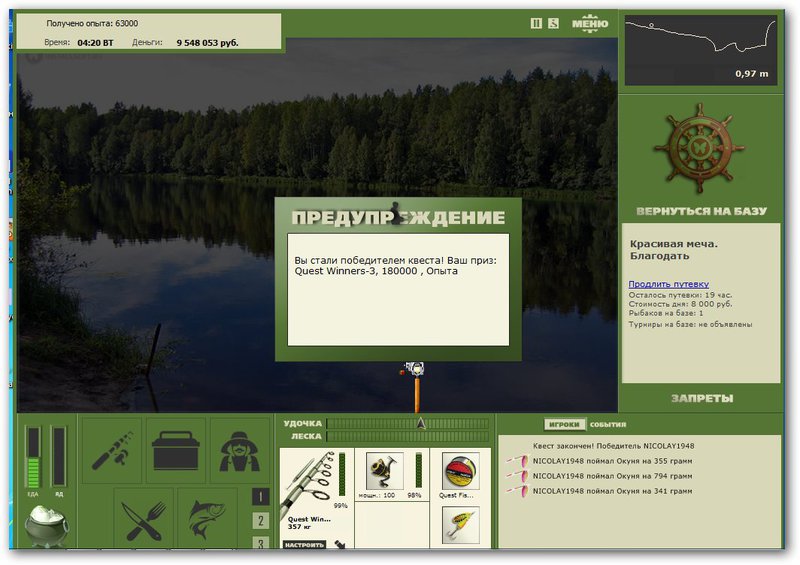This screenshot has height=565, width=800.
Task: Click the 'Quest Win... 357 кг' rod label
Action: (309, 523)
